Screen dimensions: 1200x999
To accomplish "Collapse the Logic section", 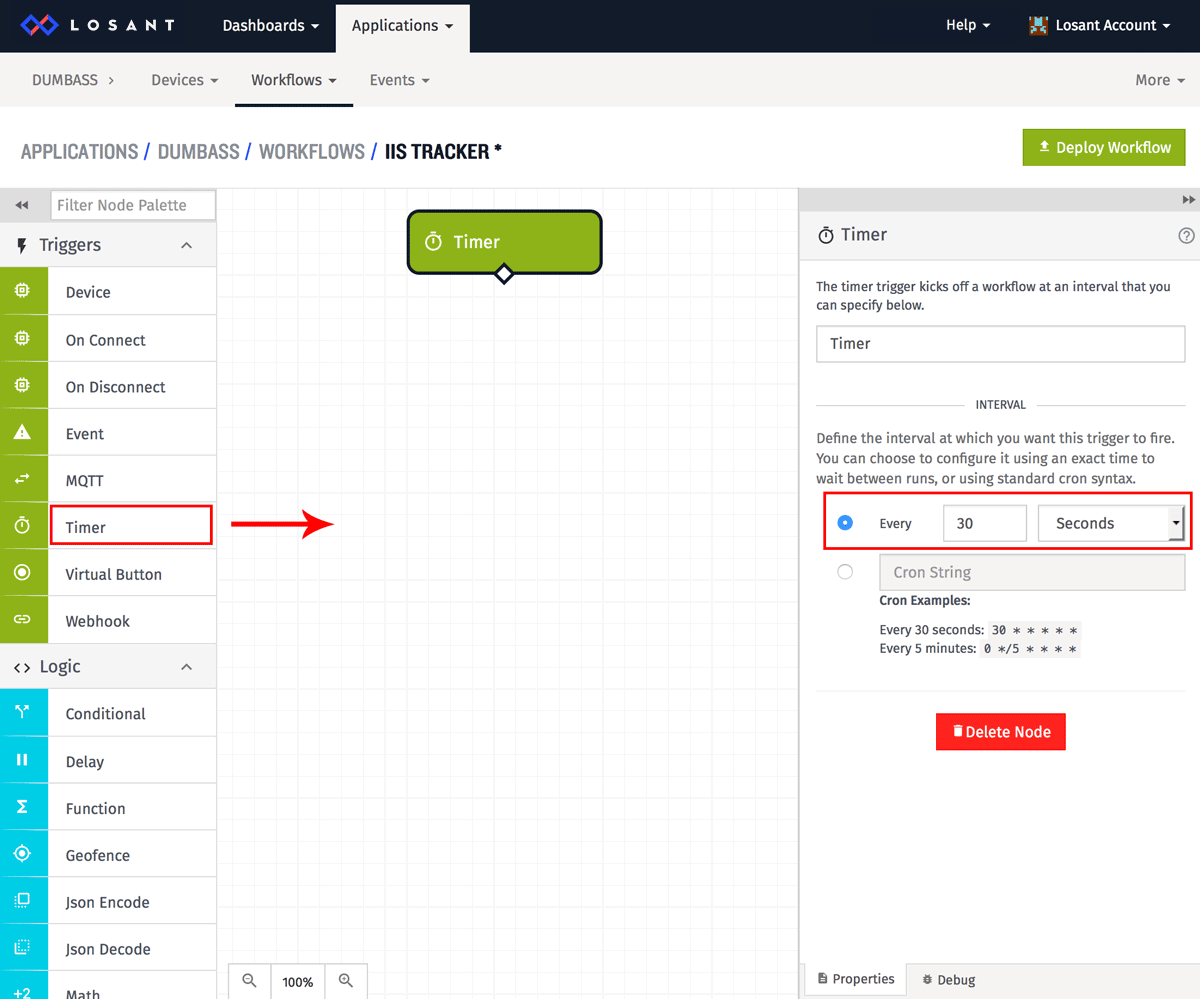I will [186, 667].
